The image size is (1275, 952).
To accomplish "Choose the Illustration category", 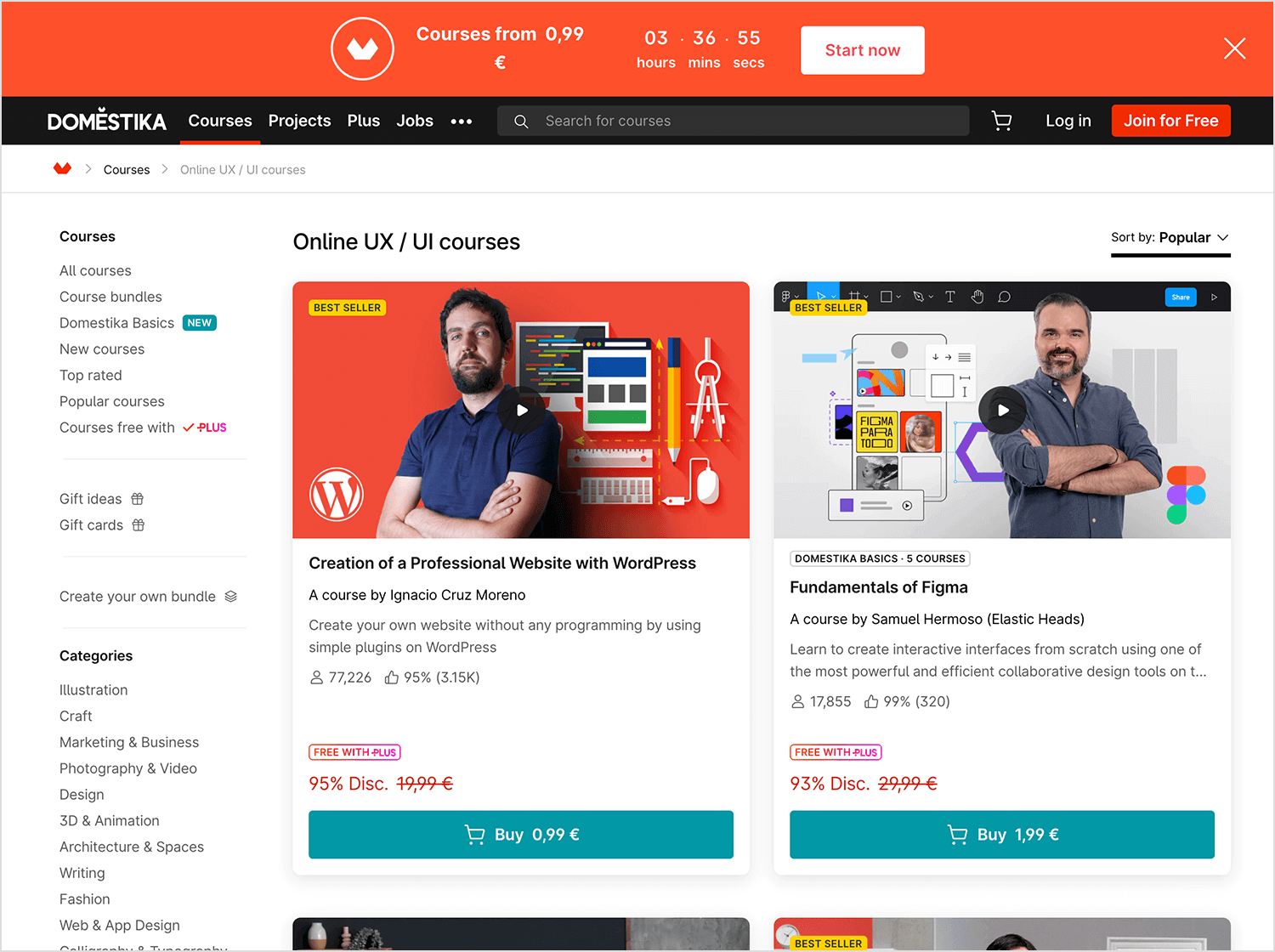I will 93,690.
